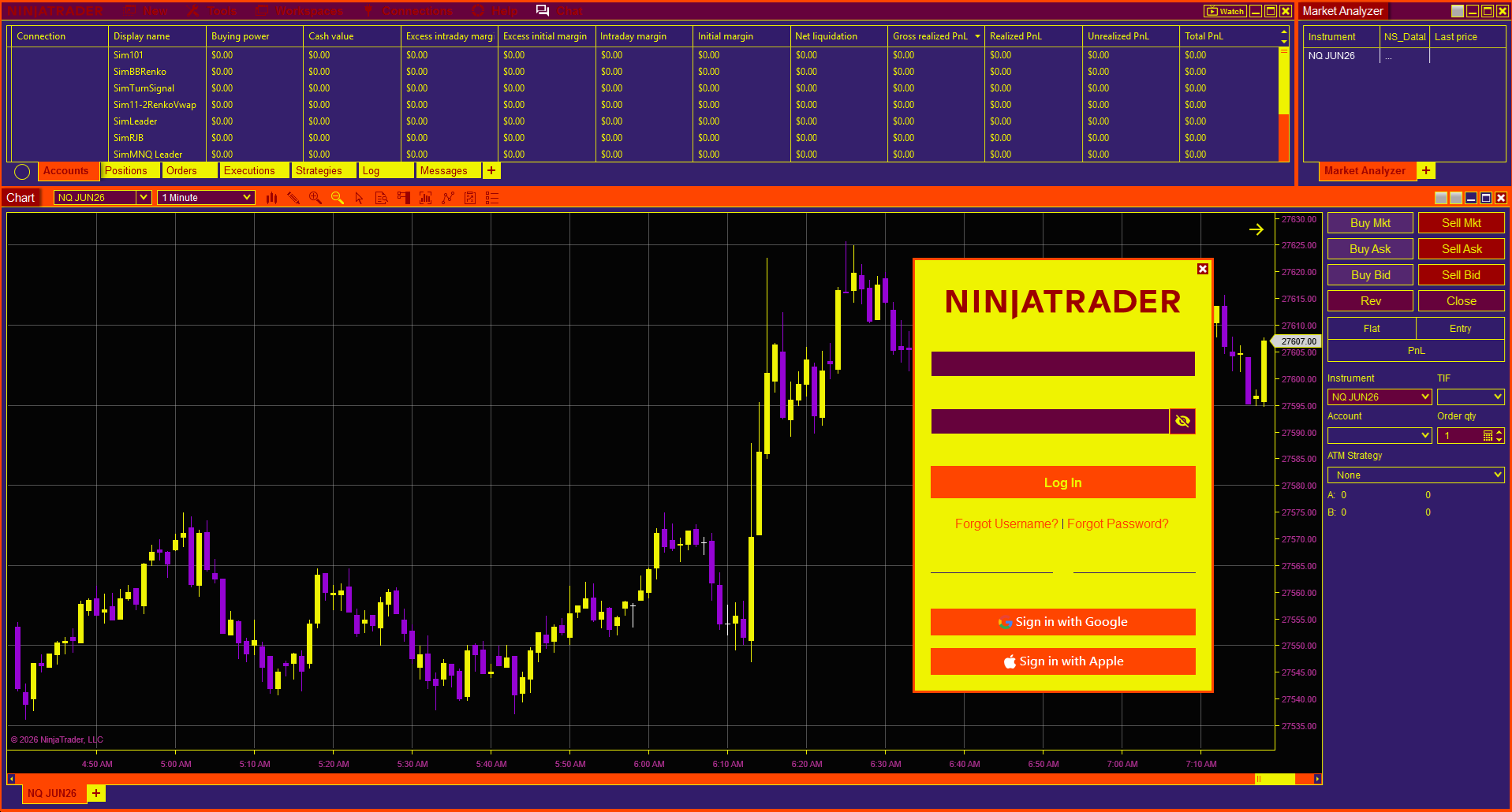Click the Buy Mkt button
The image size is (1512, 812).
1370,223
